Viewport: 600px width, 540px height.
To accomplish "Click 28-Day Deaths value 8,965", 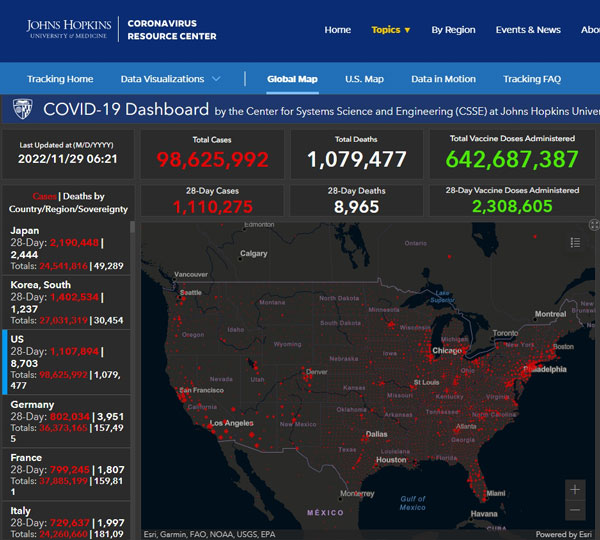I will point(356,207).
